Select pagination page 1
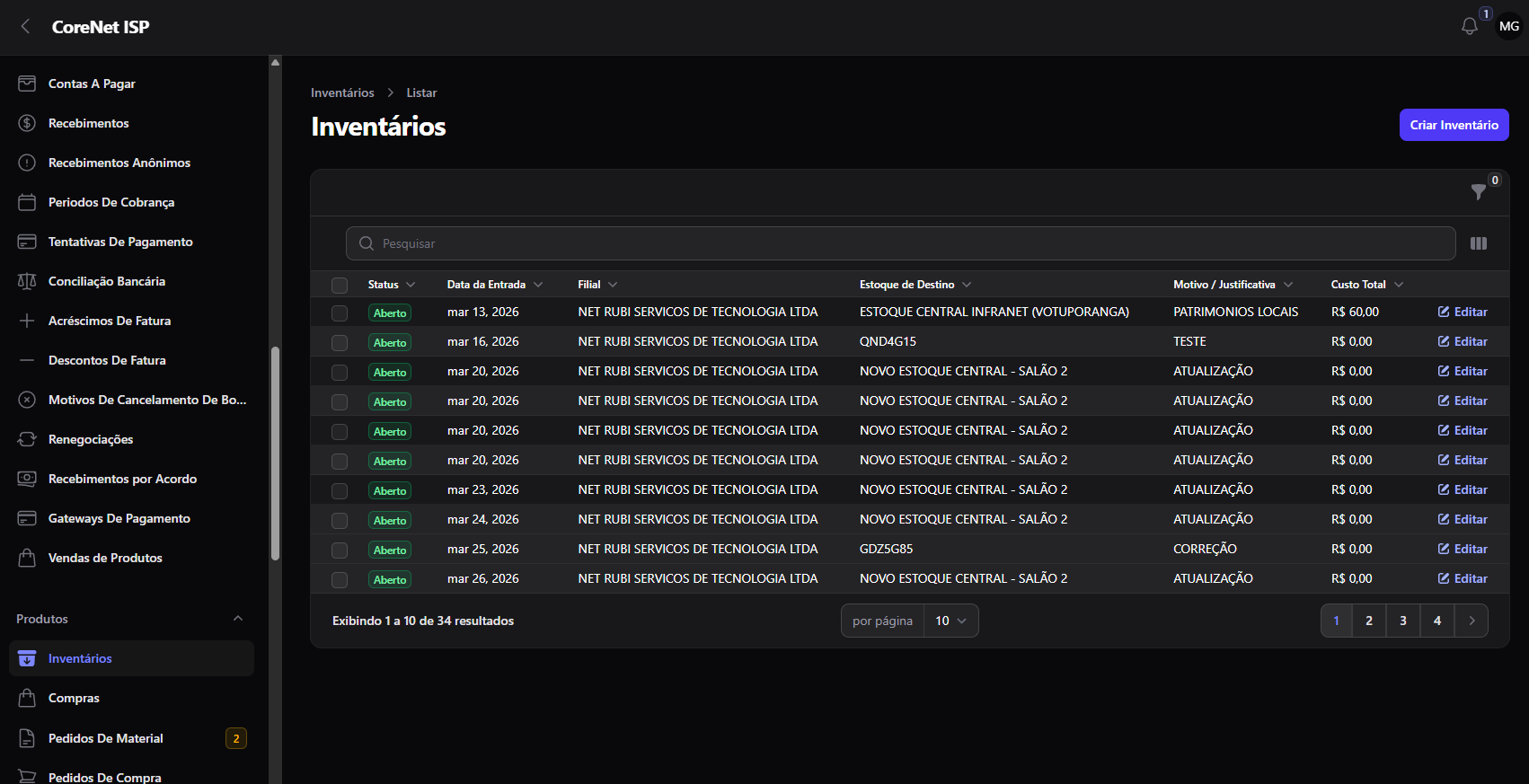Screen dimensions: 1529x784 (x=1337, y=621)
